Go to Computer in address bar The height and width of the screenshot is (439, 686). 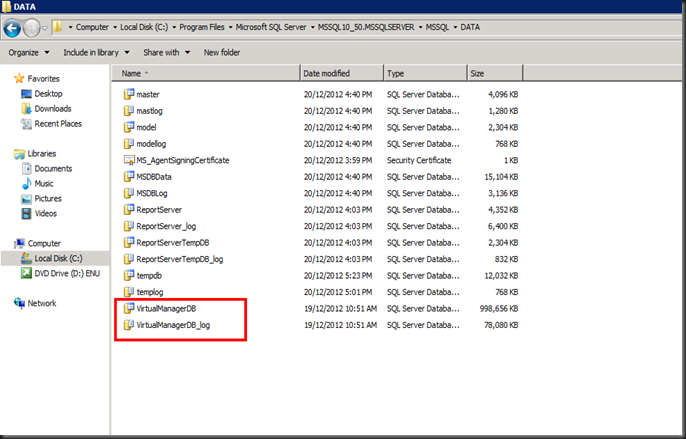point(92,27)
